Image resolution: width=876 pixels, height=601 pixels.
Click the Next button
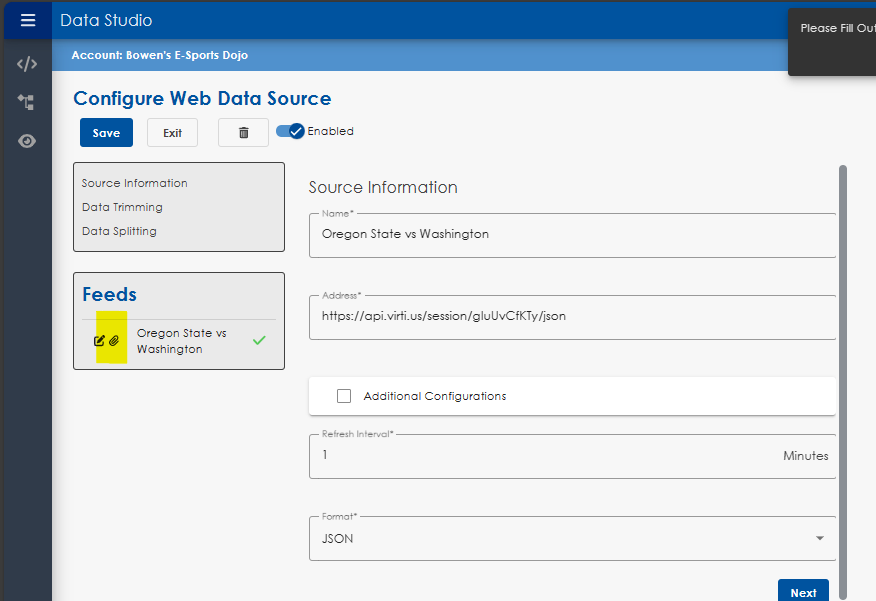pos(803,592)
